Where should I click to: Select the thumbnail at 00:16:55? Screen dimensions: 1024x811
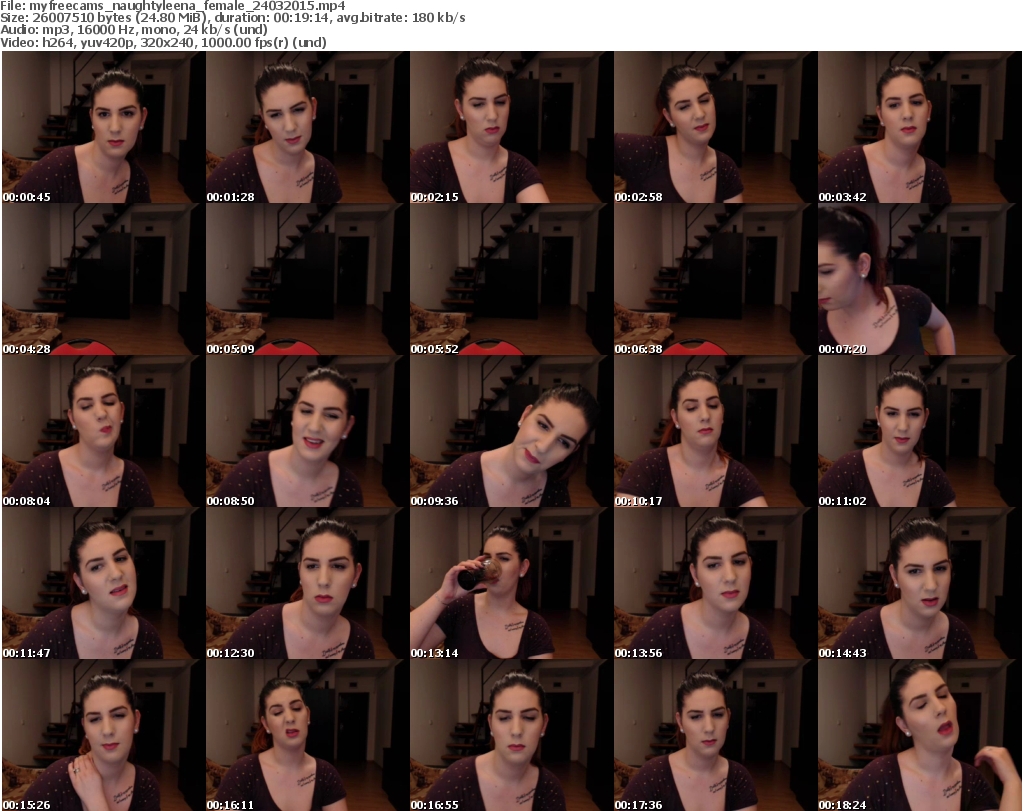click(x=511, y=735)
